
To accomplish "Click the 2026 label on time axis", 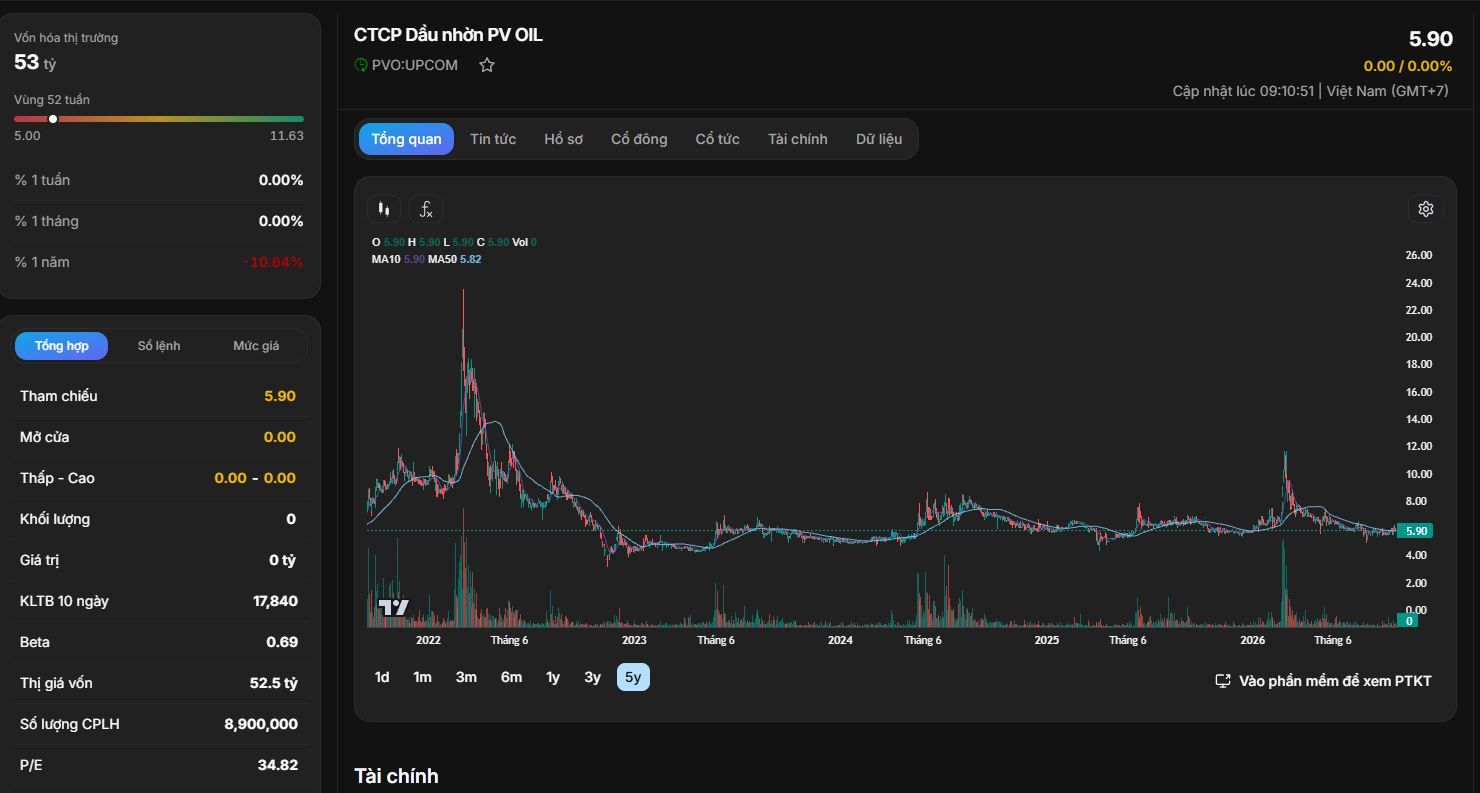I will click(1253, 640).
